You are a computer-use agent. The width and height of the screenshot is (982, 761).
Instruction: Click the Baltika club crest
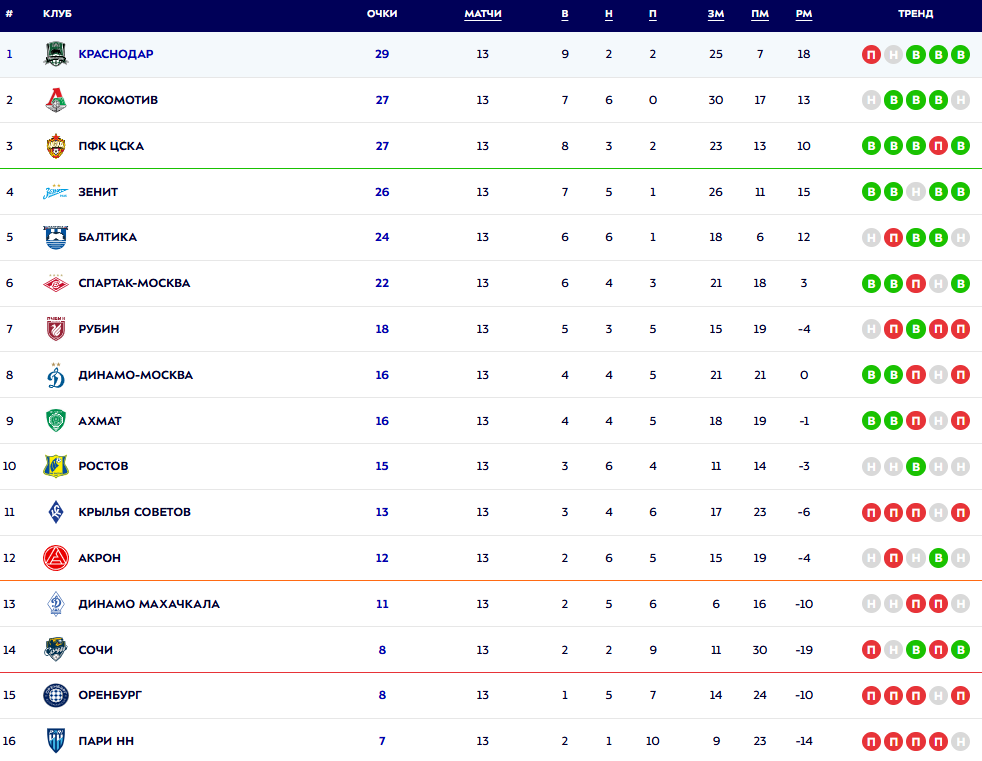click(x=56, y=238)
